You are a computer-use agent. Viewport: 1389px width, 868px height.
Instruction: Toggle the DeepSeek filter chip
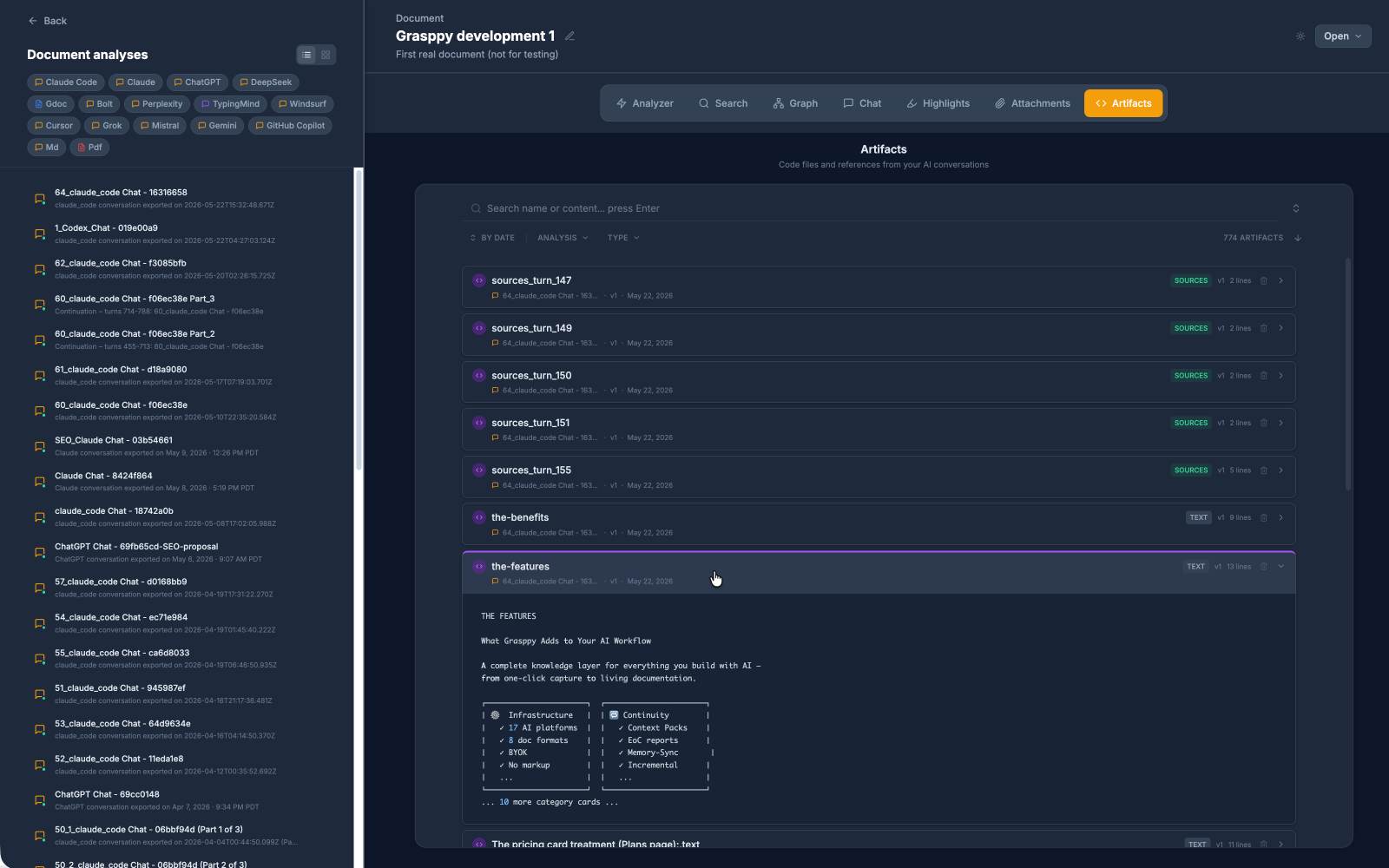pyautogui.click(x=266, y=82)
